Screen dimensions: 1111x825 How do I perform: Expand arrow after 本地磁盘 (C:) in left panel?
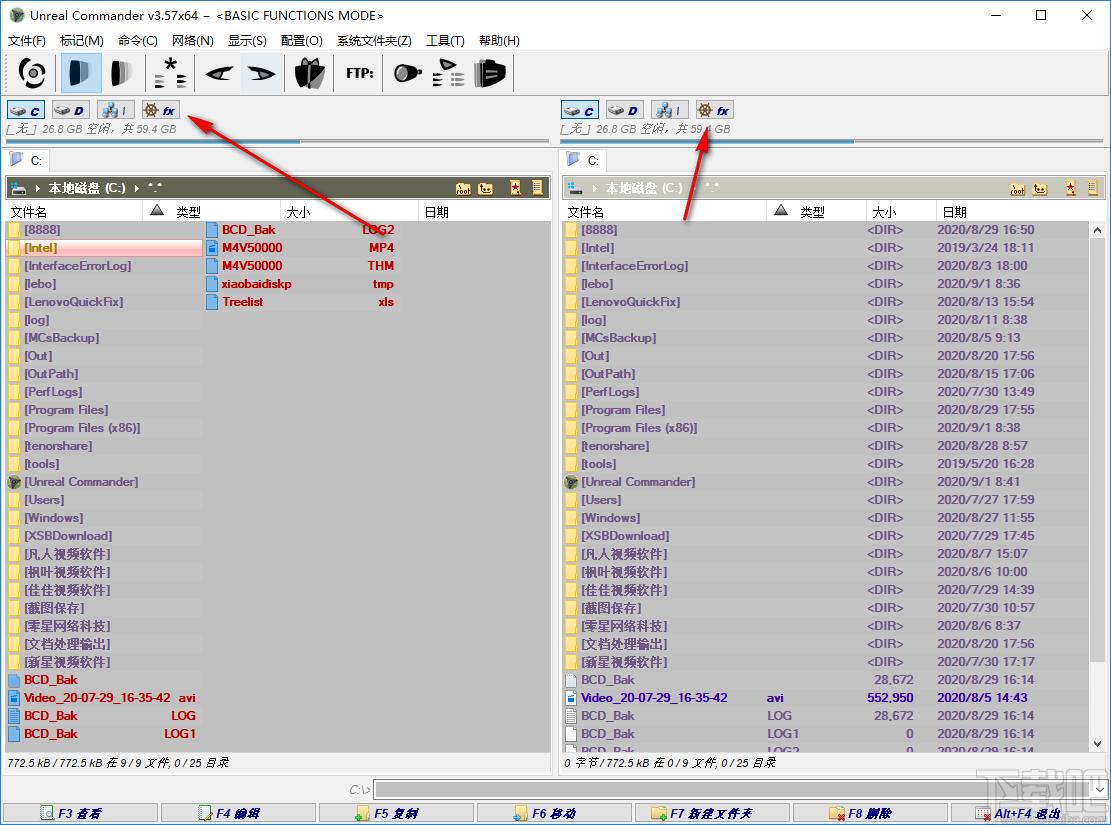tap(137, 189)
